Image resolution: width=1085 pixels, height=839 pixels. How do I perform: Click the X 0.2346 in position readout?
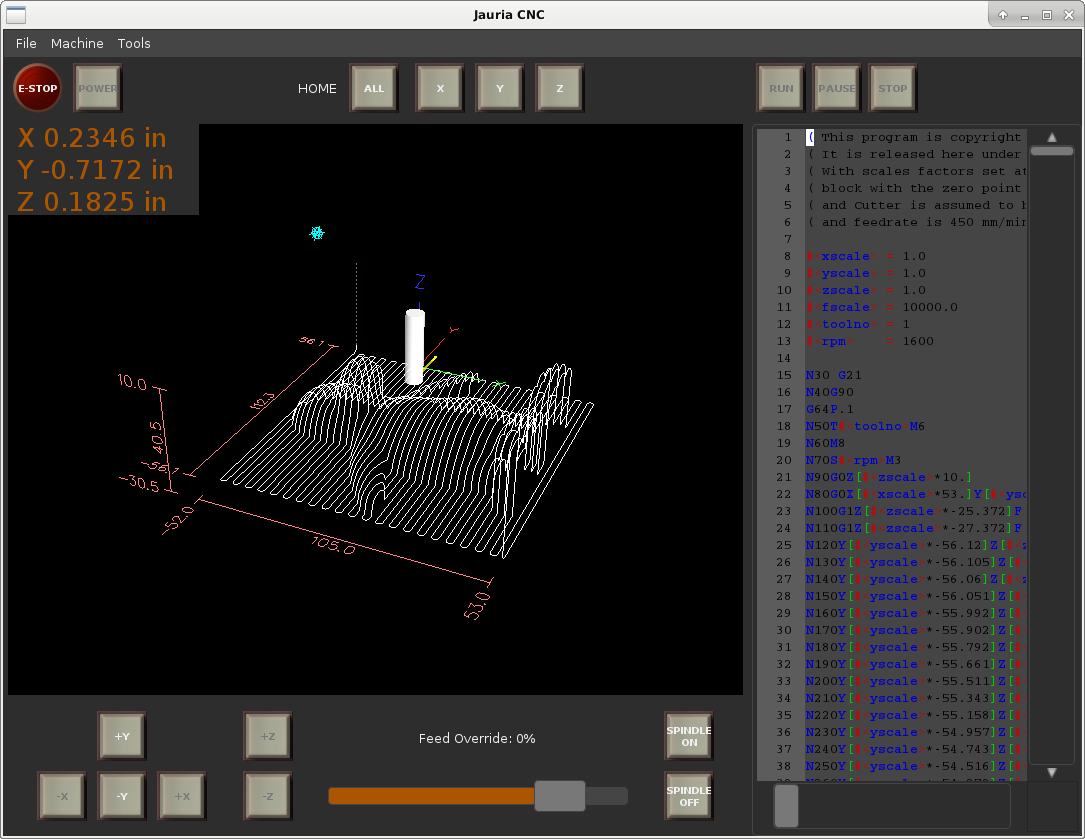click(92, 138)
